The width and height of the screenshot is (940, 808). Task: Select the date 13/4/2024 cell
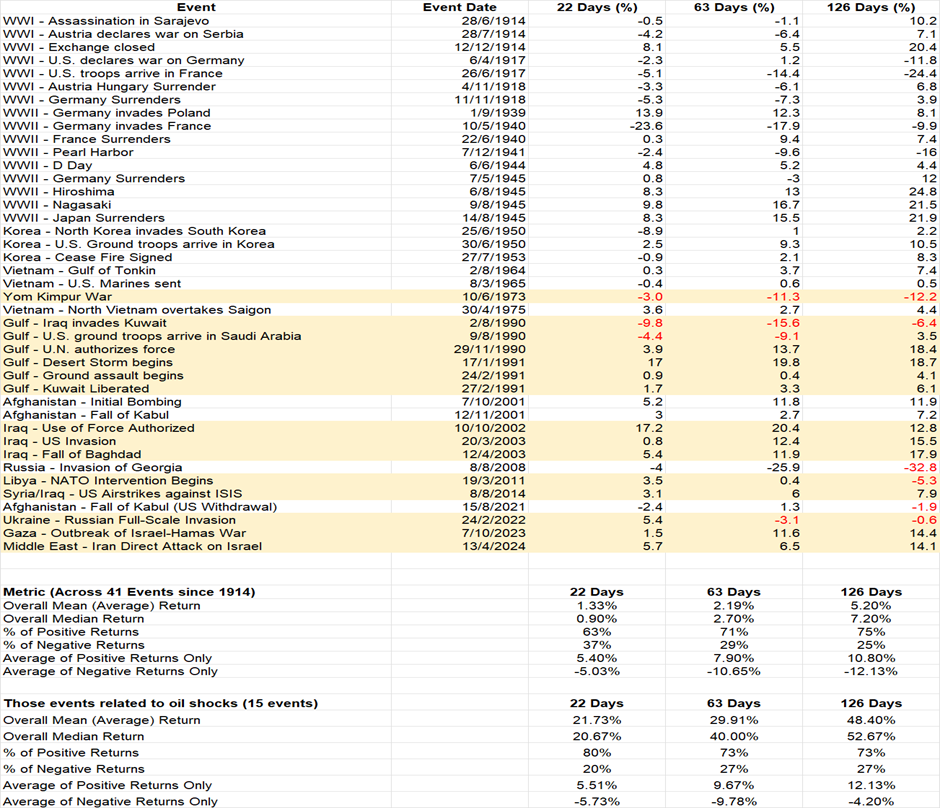click(x=468, y=546)
